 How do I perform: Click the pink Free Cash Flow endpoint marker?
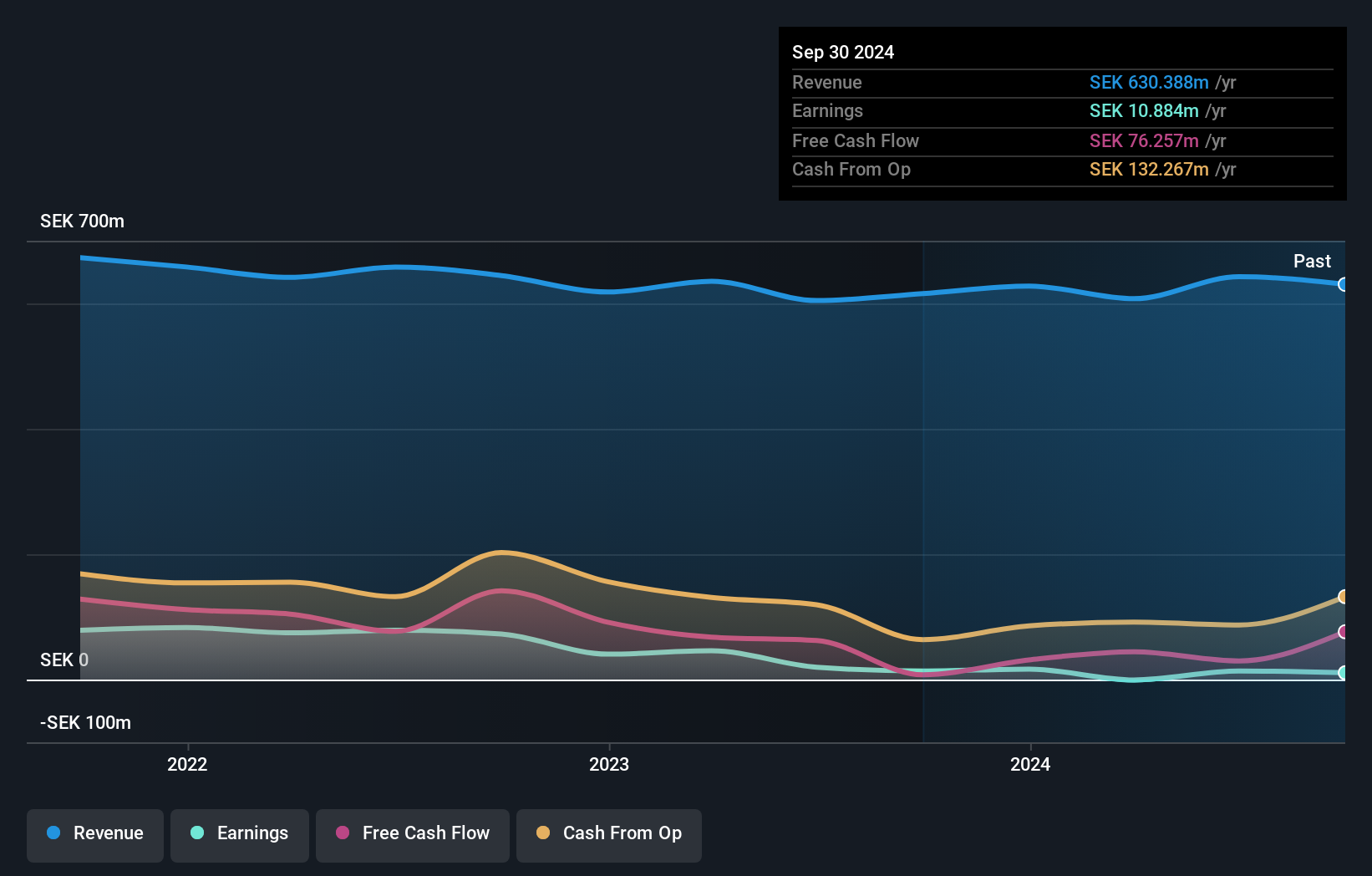coord(1343,632)
